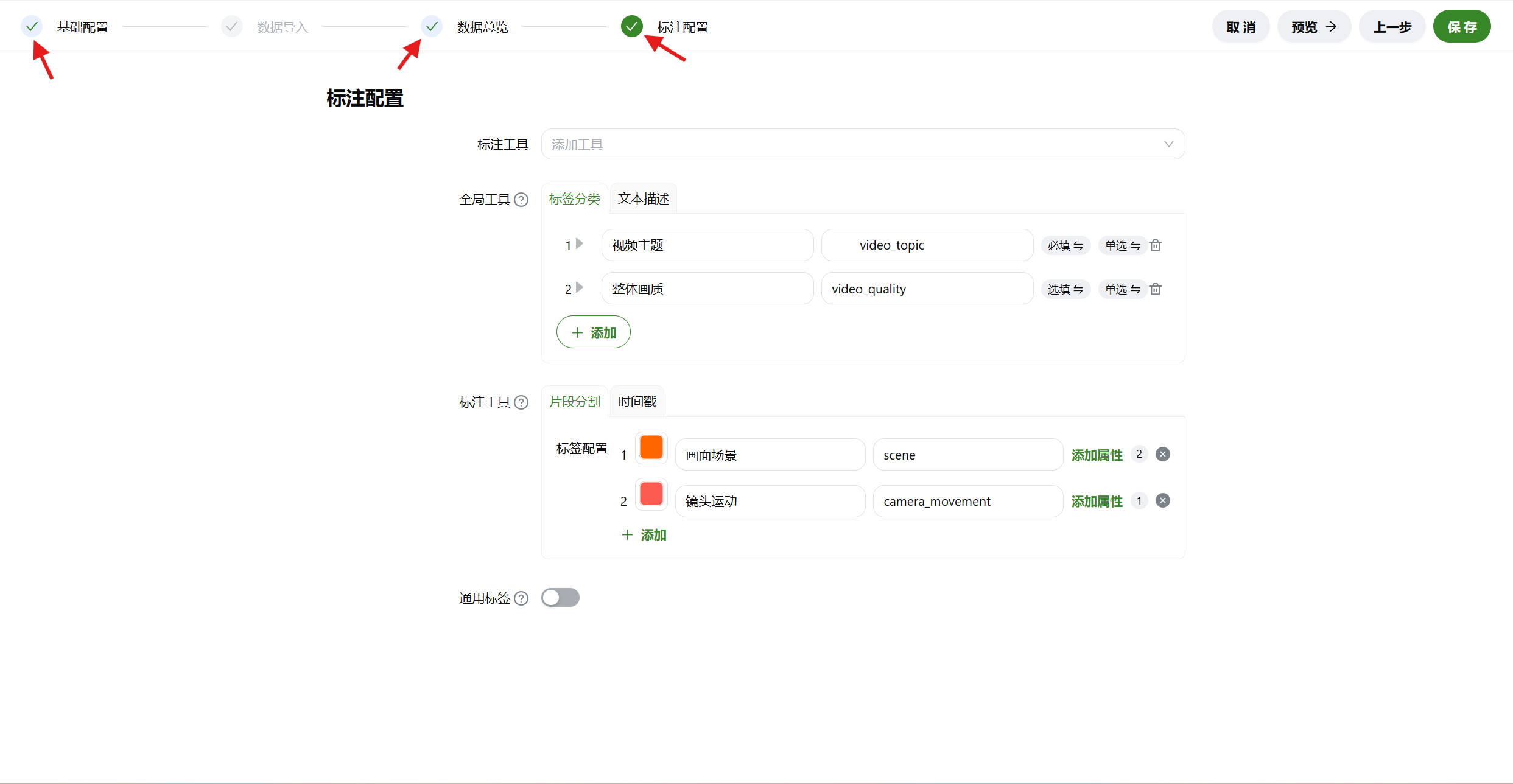
Task: Click 添加属性 for 镜头运动
Action: 1097,501
